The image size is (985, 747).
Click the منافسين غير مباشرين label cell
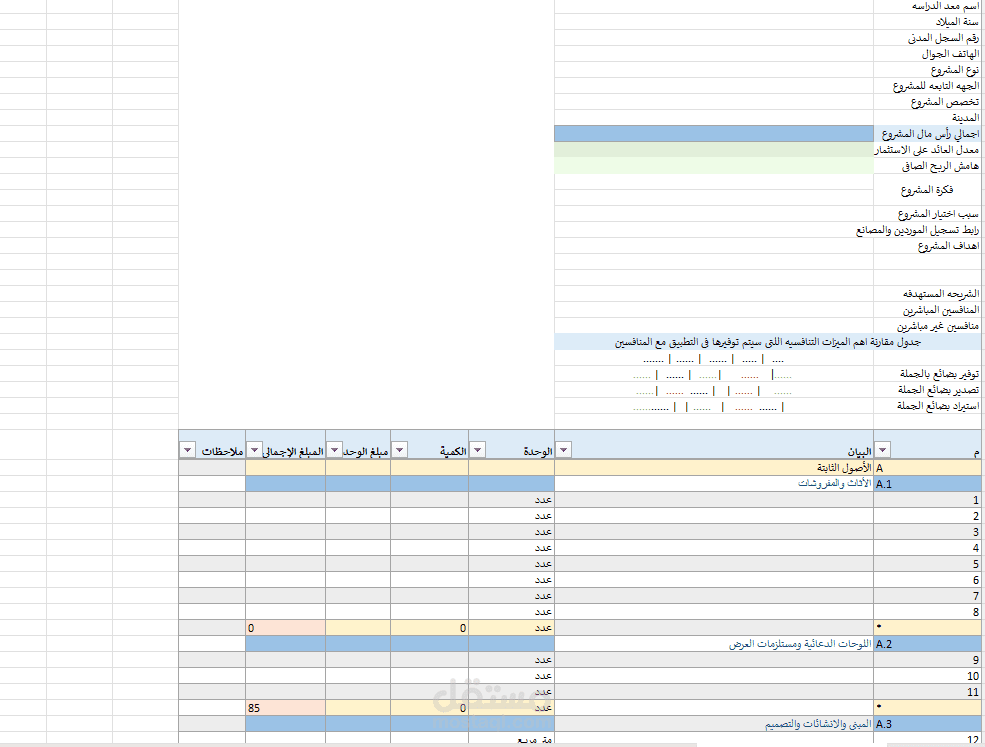point(927,326)
